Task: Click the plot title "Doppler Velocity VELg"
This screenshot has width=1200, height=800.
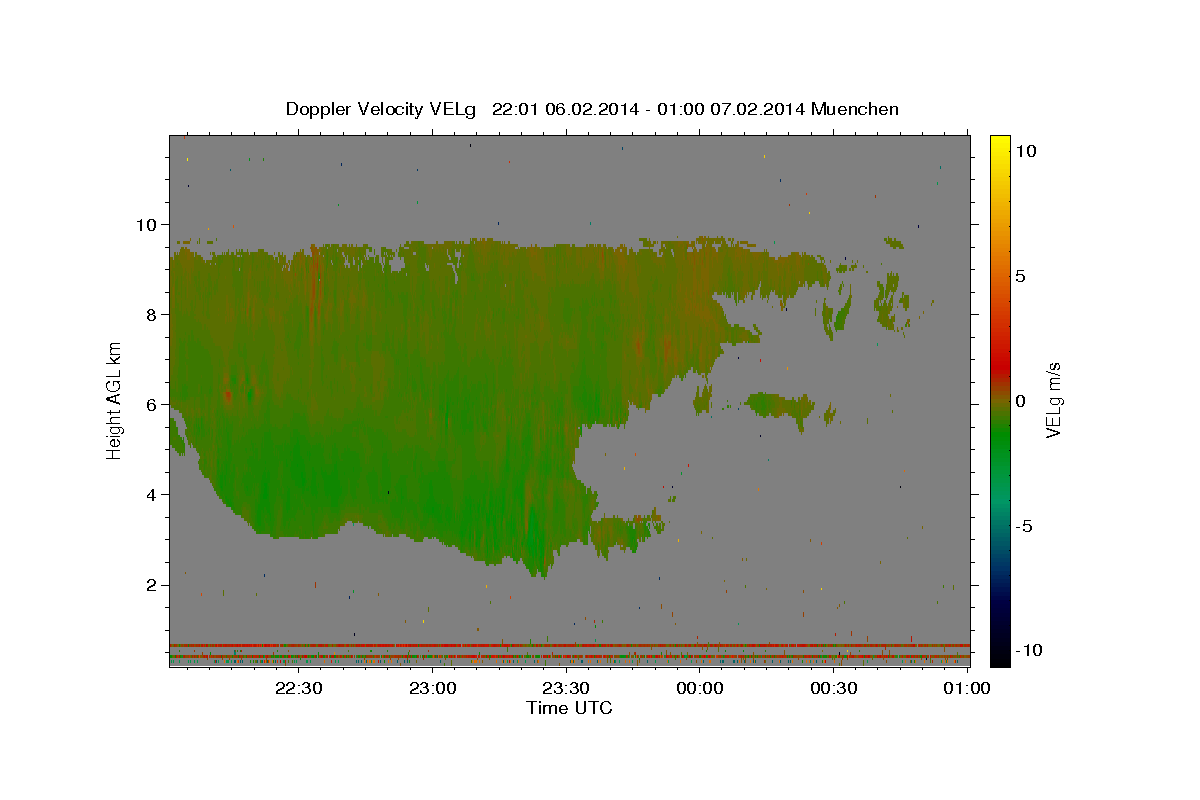Action: (381, 109)
